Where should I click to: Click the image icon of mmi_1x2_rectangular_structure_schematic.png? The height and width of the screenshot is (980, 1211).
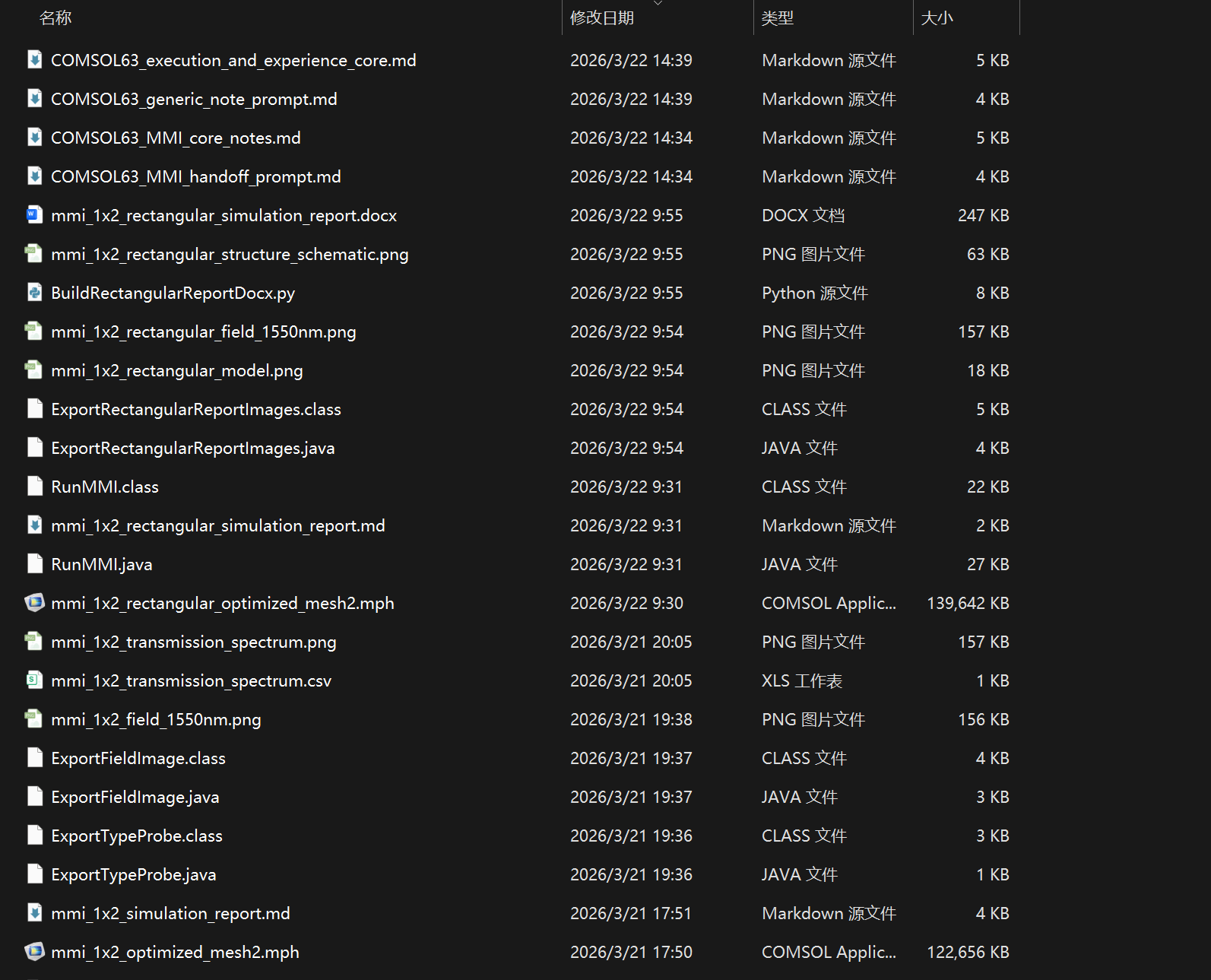[34, 253]
